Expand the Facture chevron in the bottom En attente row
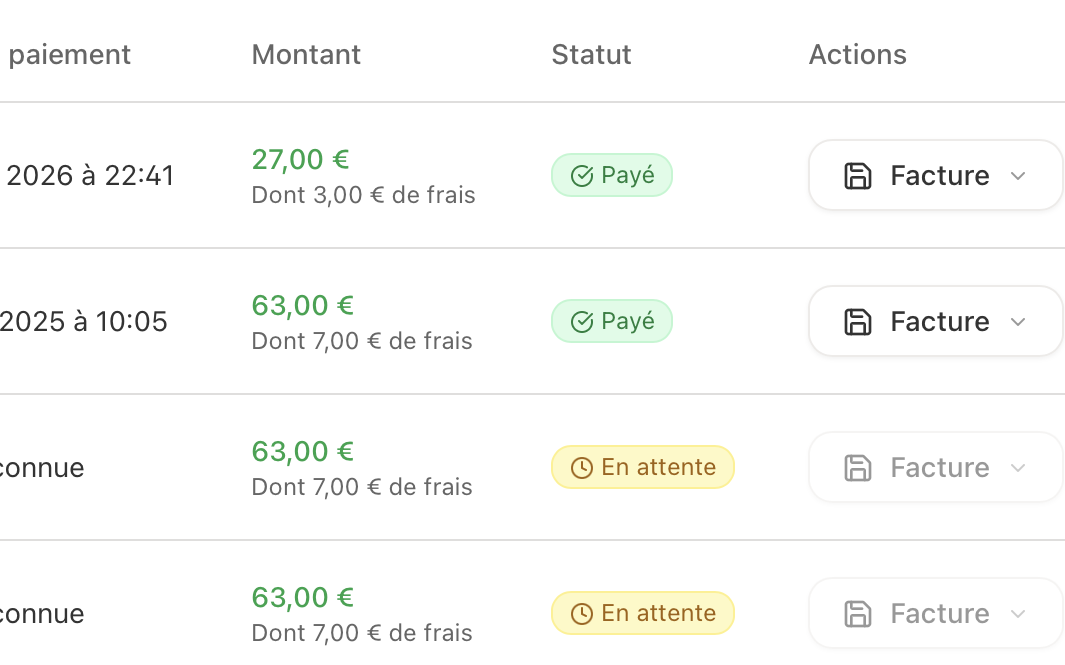The image size is (1065, 665). pyautogui.click(x=1018, y=614)
